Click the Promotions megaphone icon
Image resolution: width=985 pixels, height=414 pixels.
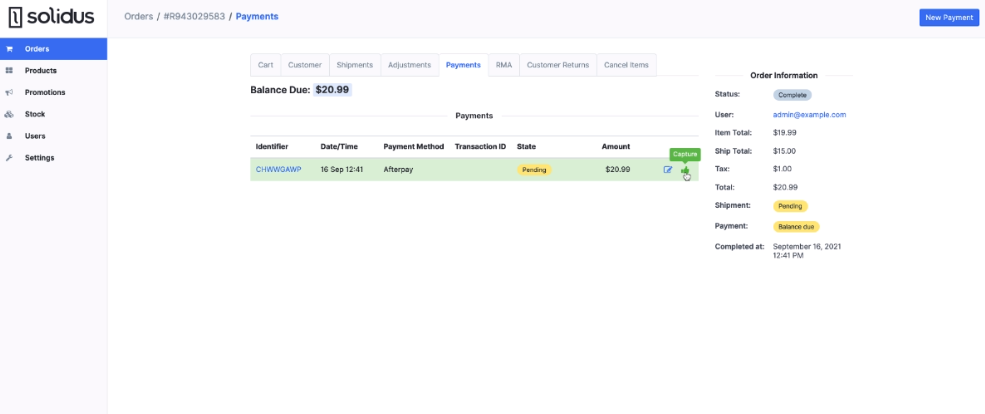click(x=10, y=92)
